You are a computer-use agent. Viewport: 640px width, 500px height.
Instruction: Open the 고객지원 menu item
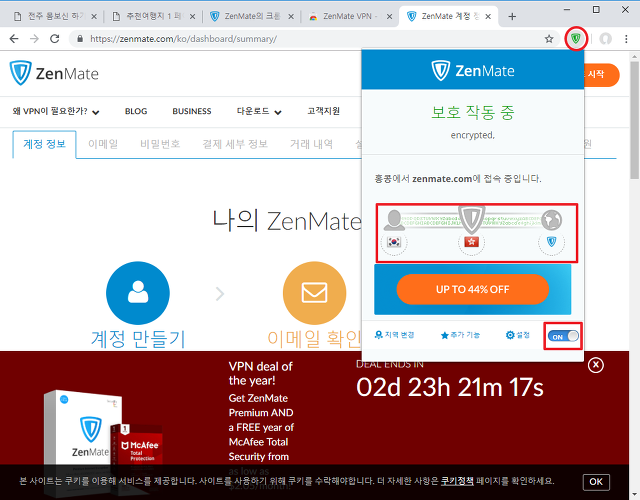(x=323, y=111)
